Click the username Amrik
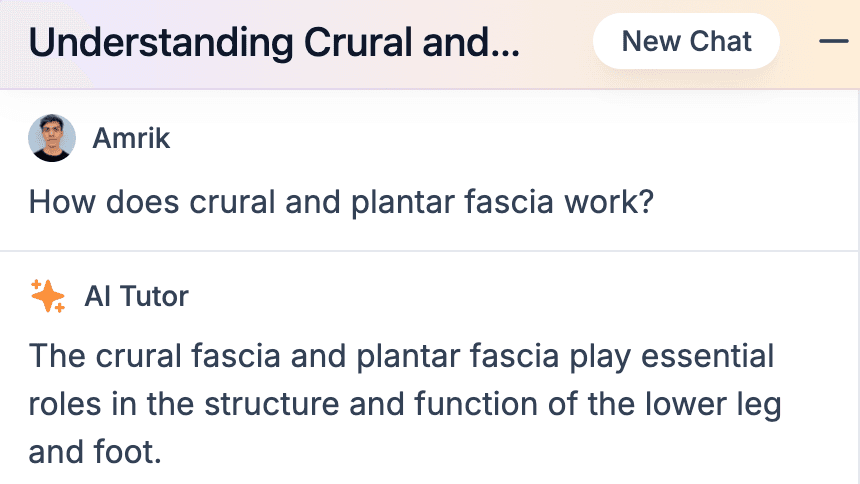The height and width of the screenshot is (484, 860). (131, 138)
